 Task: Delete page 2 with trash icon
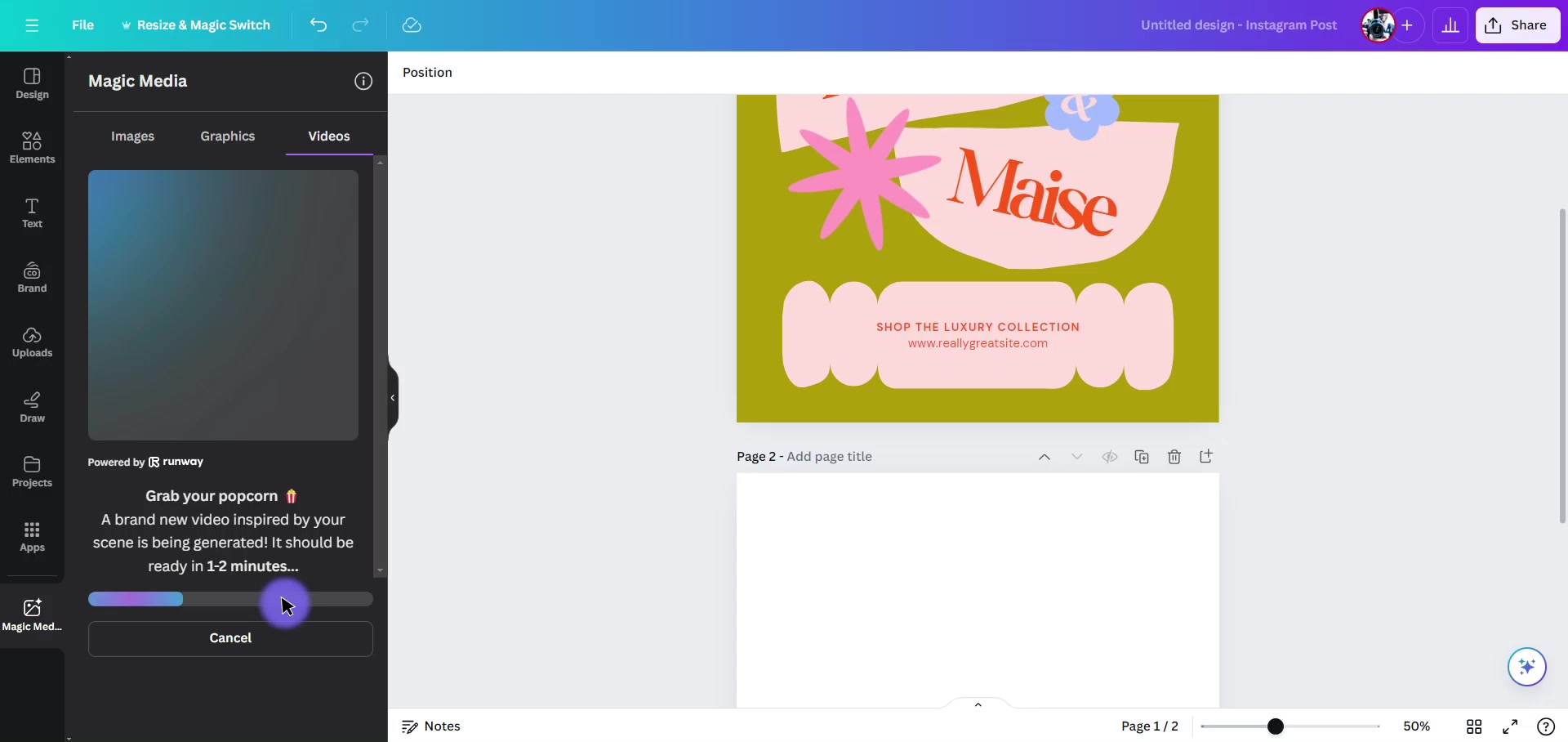click(1174, 457)
